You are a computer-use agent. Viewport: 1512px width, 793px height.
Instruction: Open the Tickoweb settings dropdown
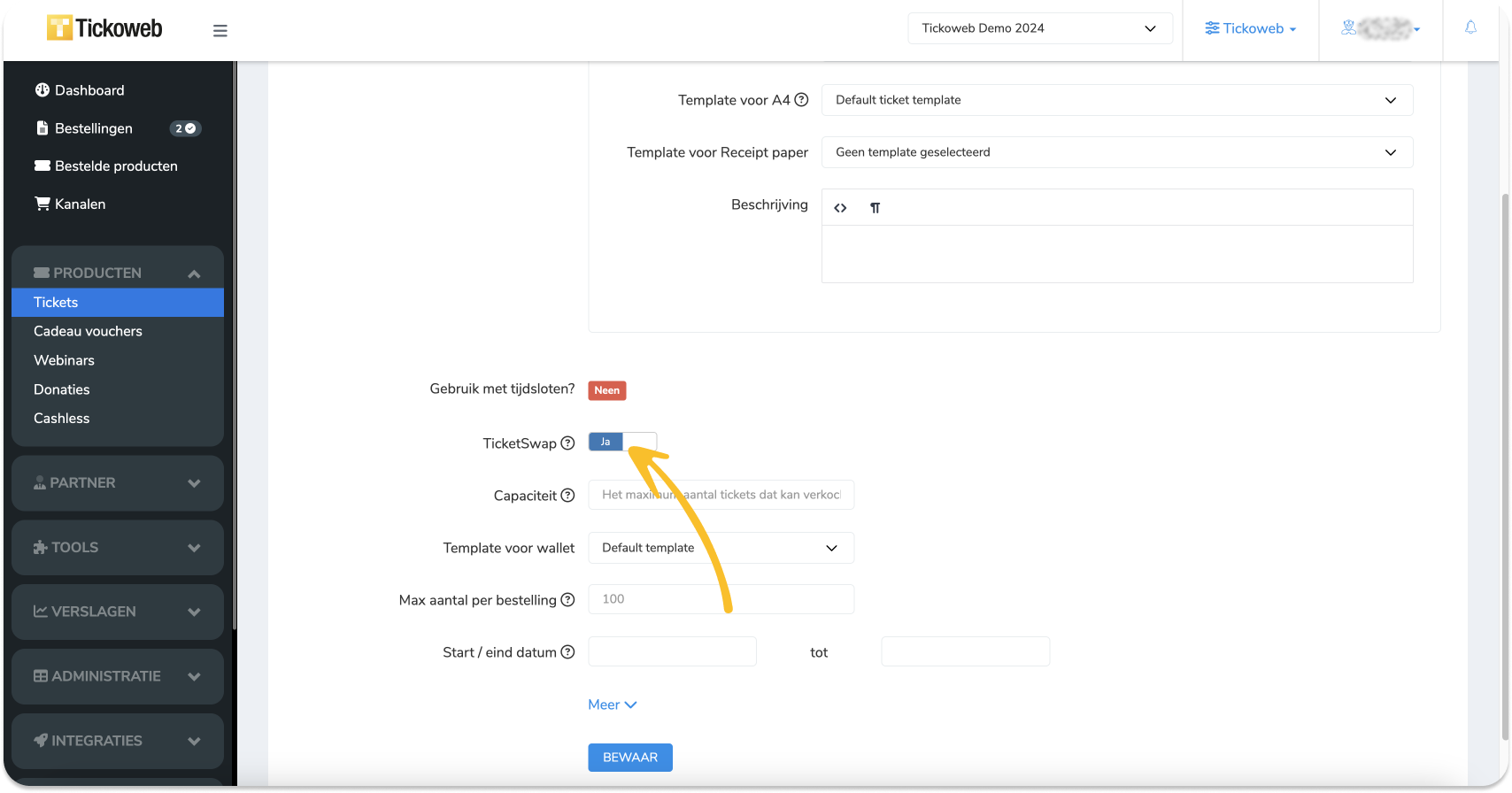click(1250, 28)
